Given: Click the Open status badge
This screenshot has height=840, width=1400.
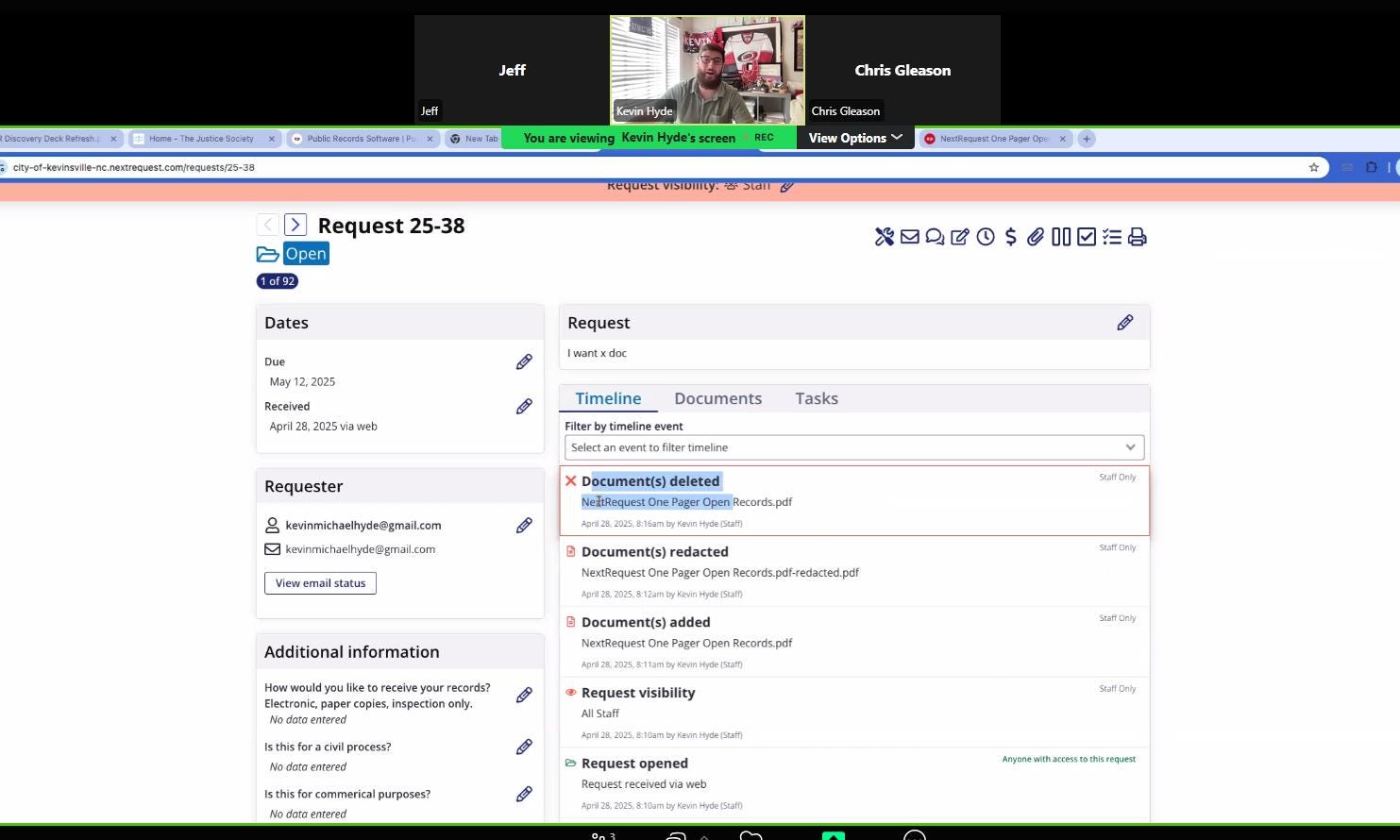Looking at the screenshot, I should click(x=306, y=254).
